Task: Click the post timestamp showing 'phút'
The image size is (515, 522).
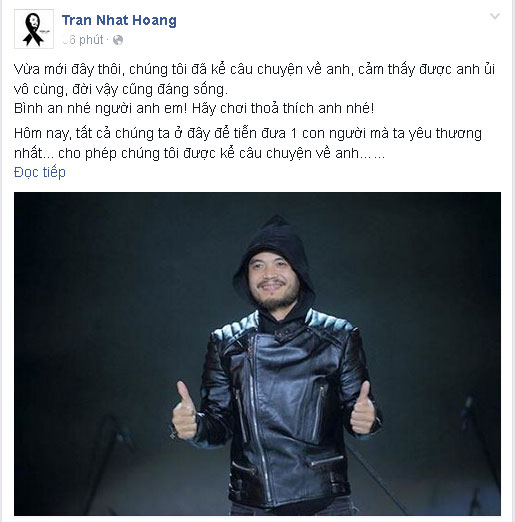Action: point(83,40)
